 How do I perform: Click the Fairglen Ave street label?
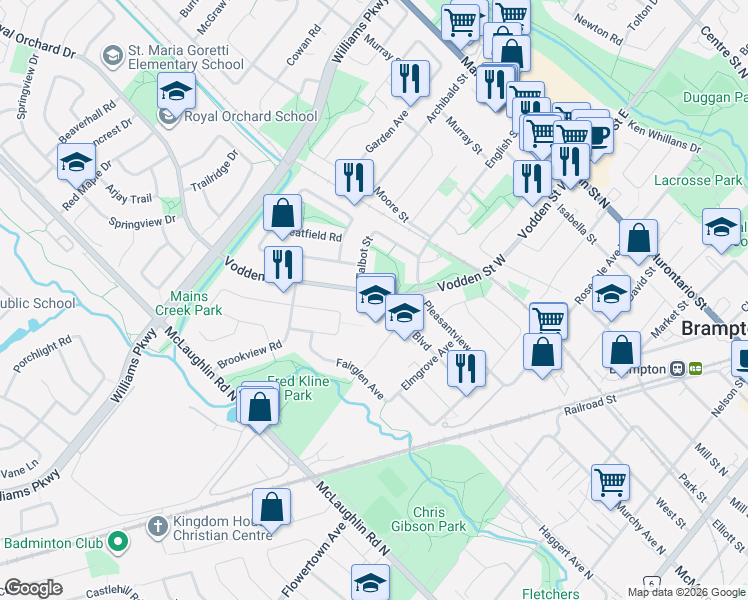point(360,379)
